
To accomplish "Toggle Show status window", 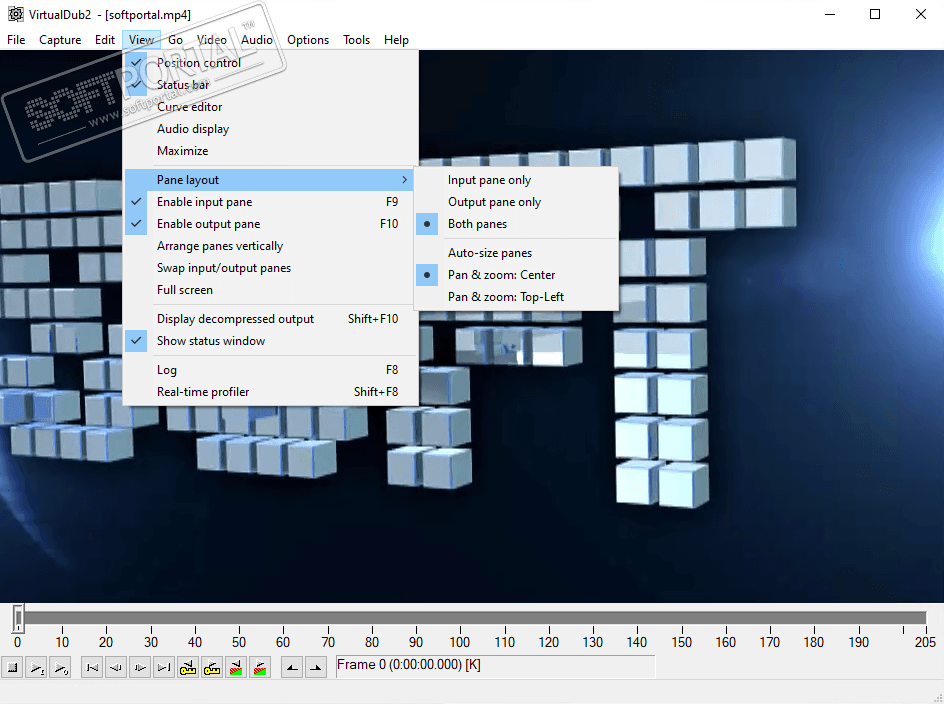I will pyautogui.click(x=270, y=341).
